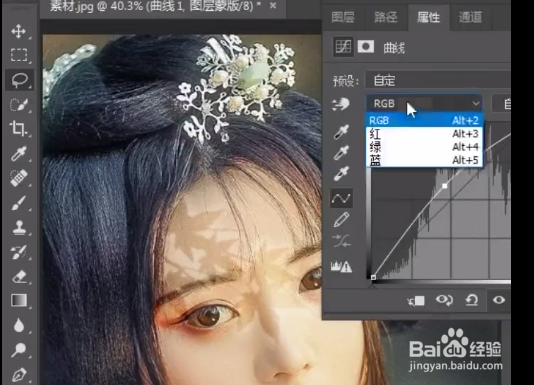Switch to the 通道 tab
The width and height of the screenshot is (534, 385).
[x=471, y=17]
